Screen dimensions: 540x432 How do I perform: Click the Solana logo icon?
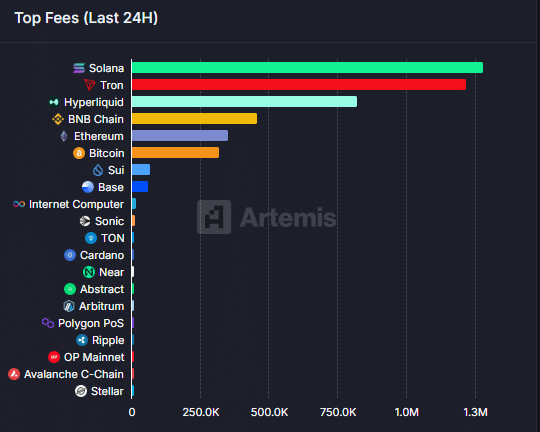79,68
